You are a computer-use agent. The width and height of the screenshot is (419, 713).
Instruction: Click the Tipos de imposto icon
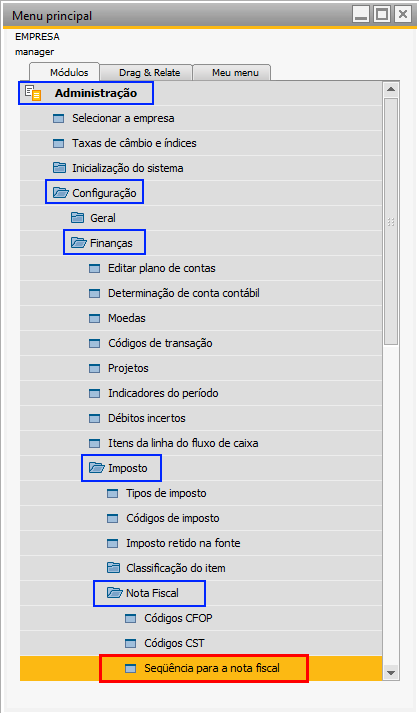pyautogui.click(x=112, y=494)
